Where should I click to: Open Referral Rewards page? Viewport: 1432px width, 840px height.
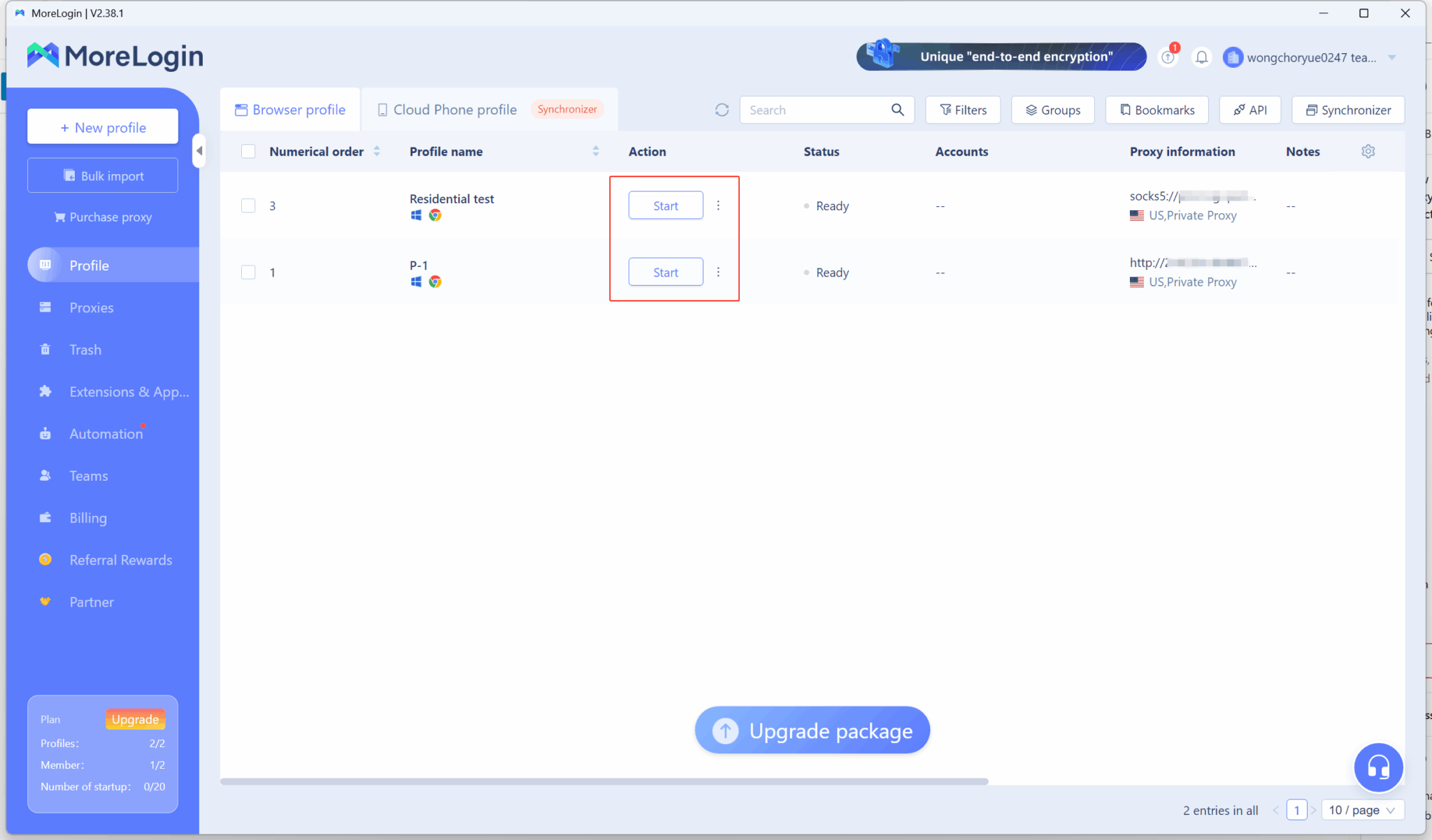[120, 559]
